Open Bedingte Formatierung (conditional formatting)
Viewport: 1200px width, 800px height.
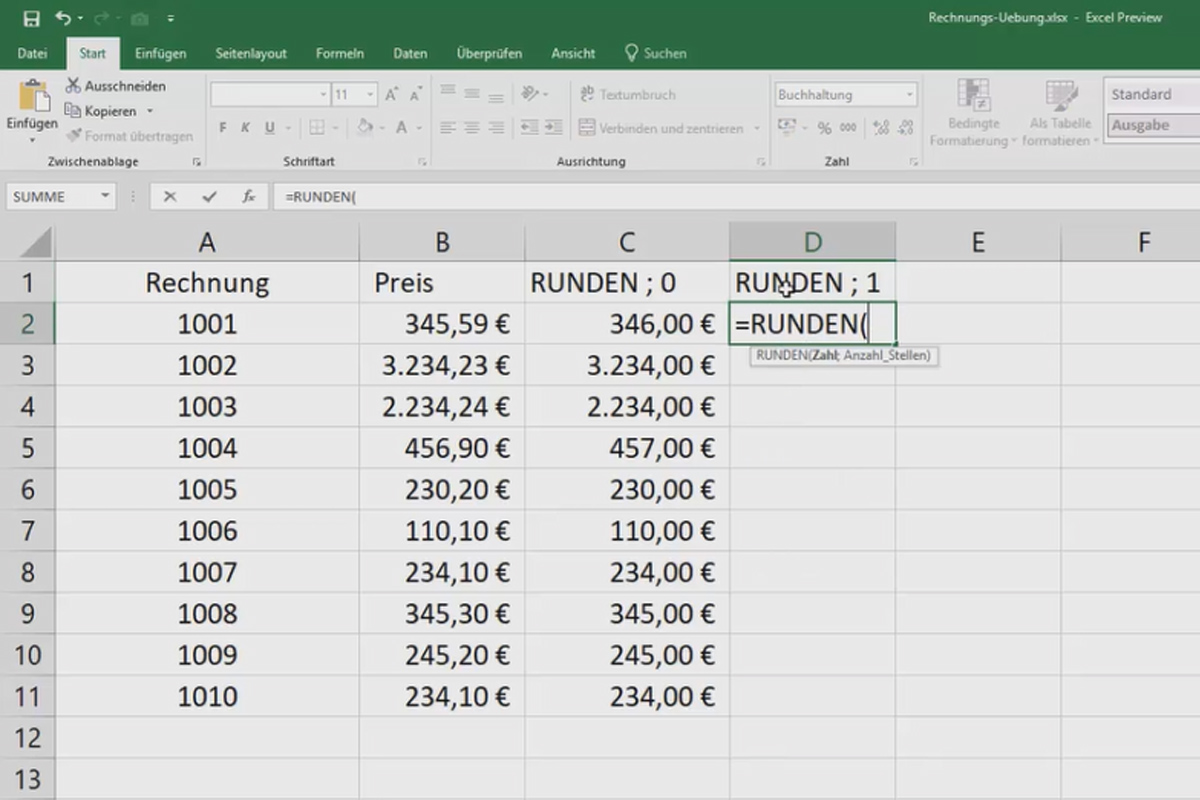click(974, 110)
